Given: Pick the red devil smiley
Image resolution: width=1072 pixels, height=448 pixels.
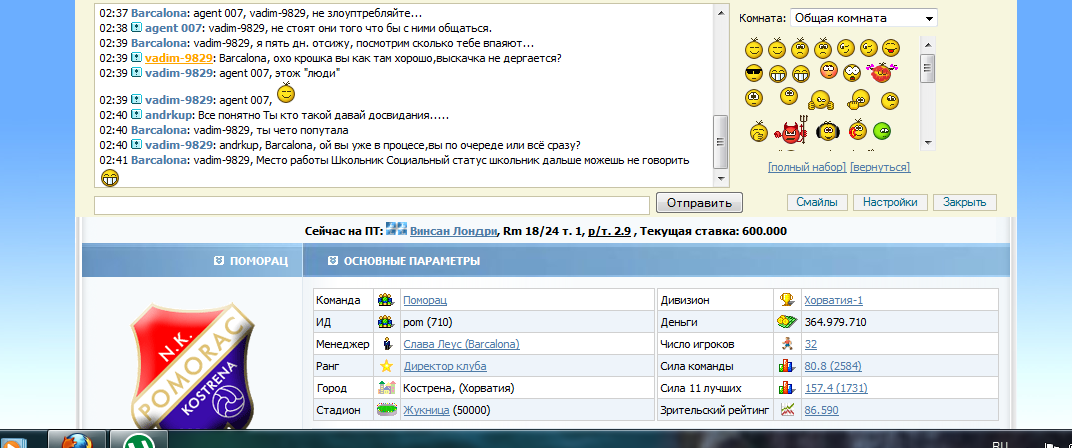Looking at the screenshot, I should click(790, 131).
